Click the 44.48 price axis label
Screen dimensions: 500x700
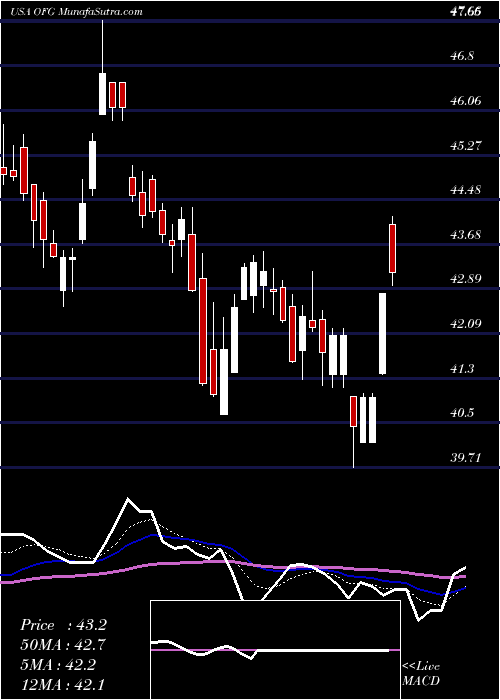click(465, 190)
